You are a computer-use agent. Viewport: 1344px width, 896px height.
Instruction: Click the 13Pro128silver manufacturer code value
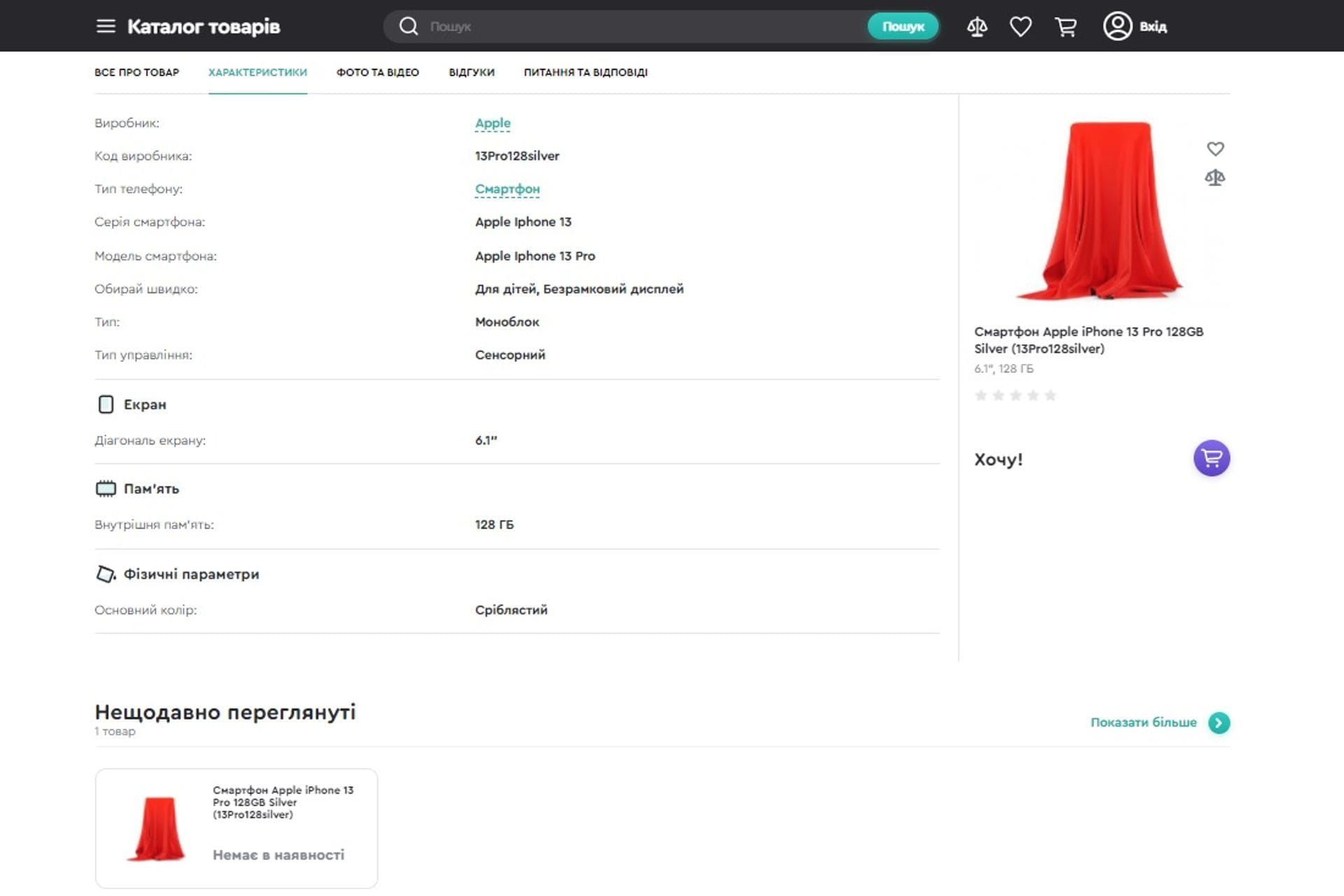[517, 156]
